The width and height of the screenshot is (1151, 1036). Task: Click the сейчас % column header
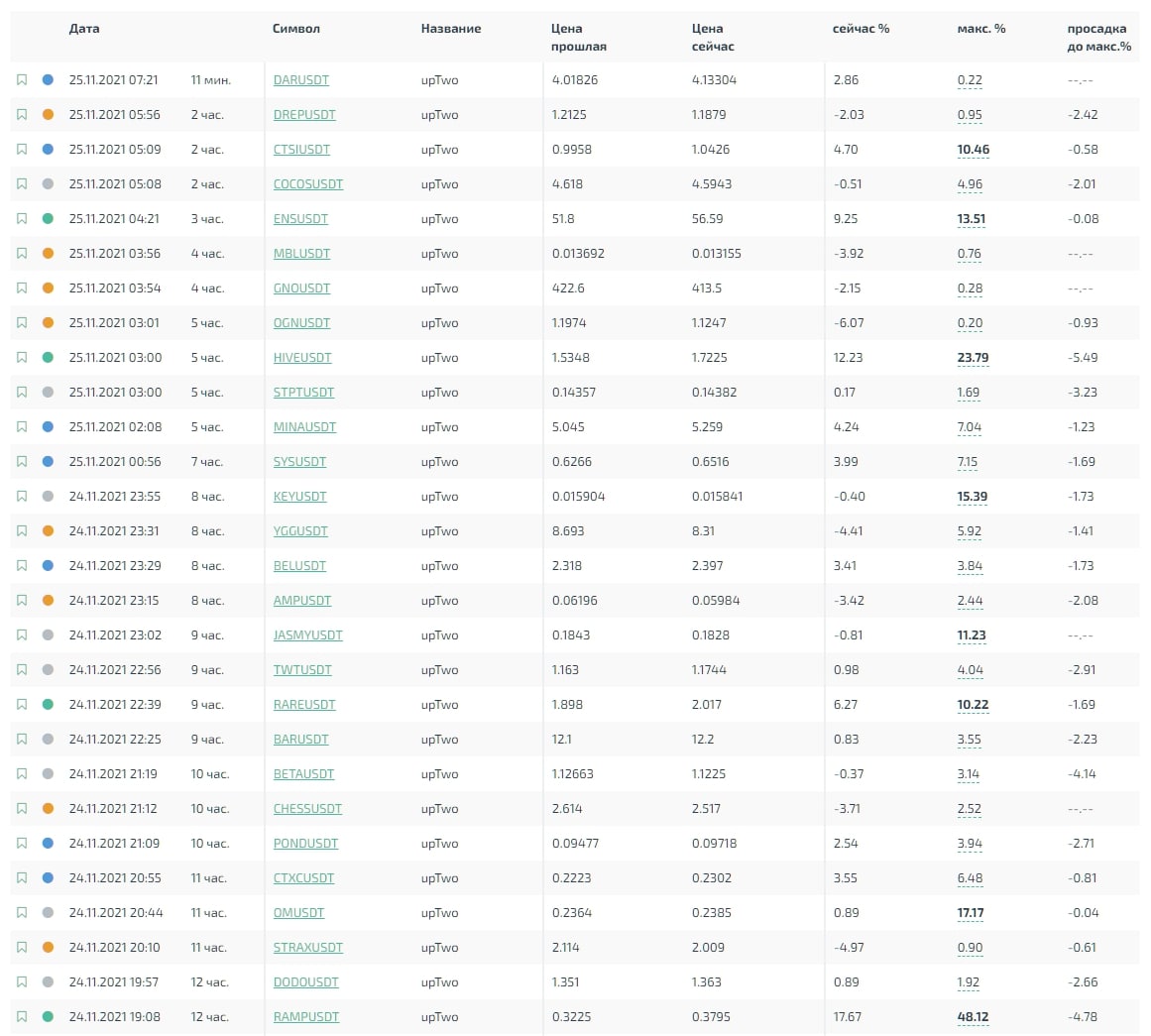point(862,29)
